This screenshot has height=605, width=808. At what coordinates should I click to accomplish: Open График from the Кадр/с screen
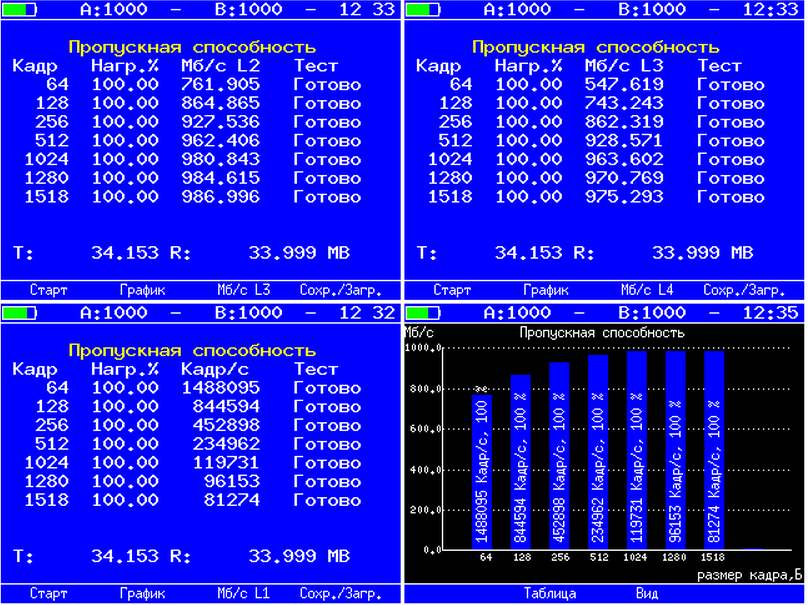click(x=142, y=594)
